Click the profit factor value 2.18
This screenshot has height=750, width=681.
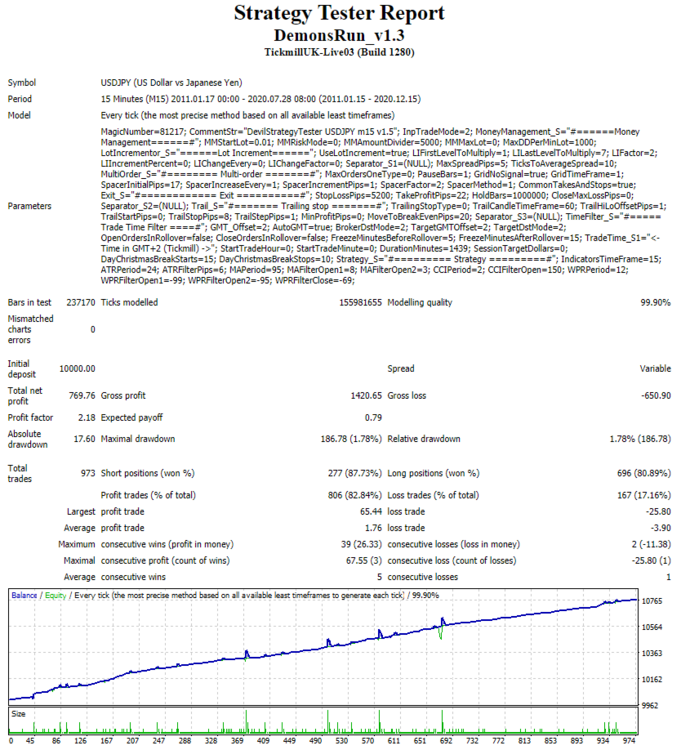pyautogui.click(x=87, y=418)
